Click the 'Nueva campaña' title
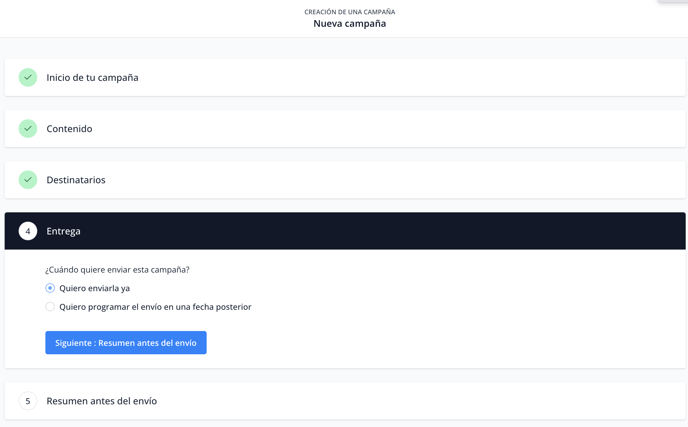 click(350, 24)
